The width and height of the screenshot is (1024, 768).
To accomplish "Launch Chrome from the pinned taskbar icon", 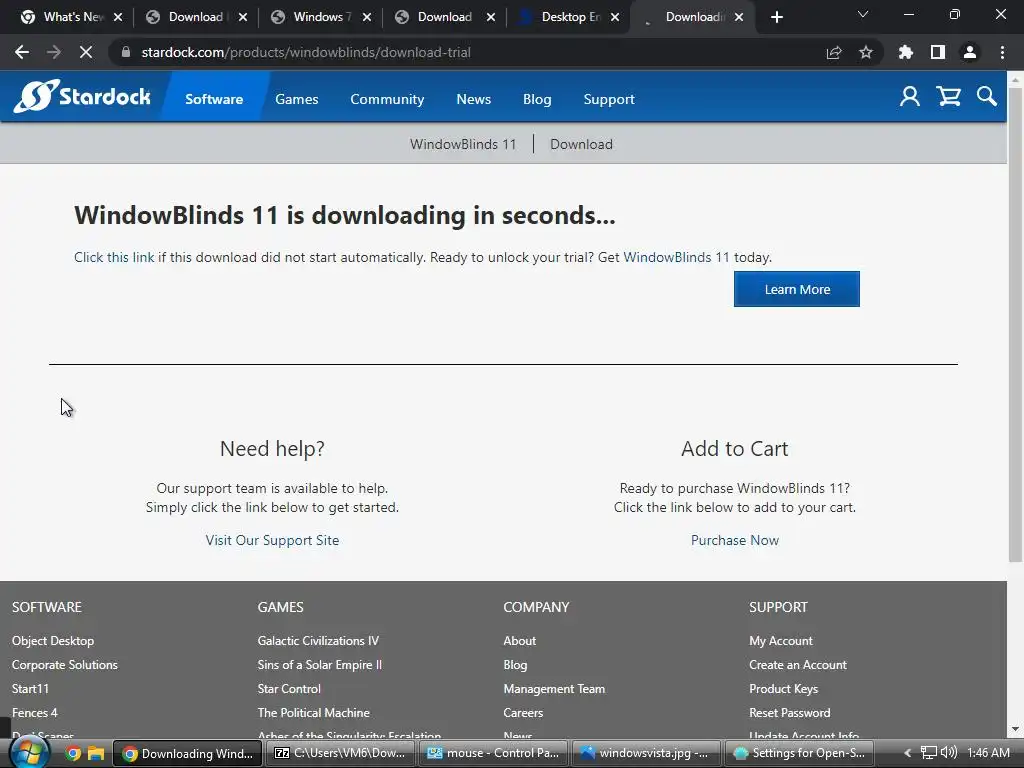I will (x=73, y=754).
